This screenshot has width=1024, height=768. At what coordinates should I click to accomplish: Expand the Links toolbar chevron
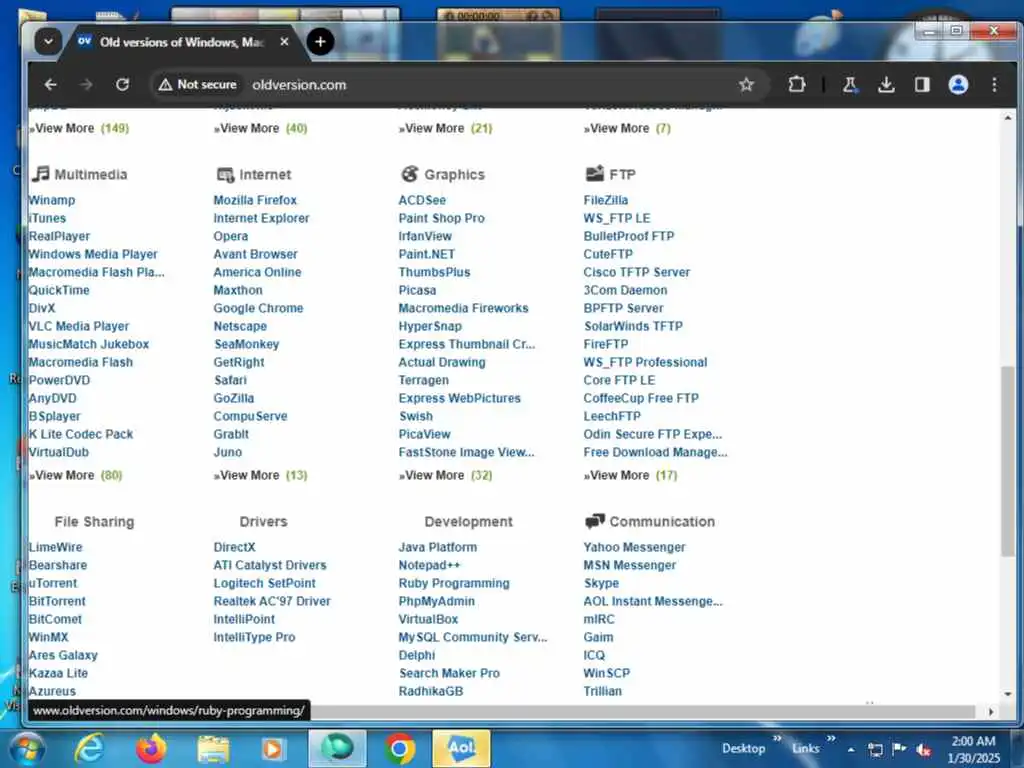[831, 739]
